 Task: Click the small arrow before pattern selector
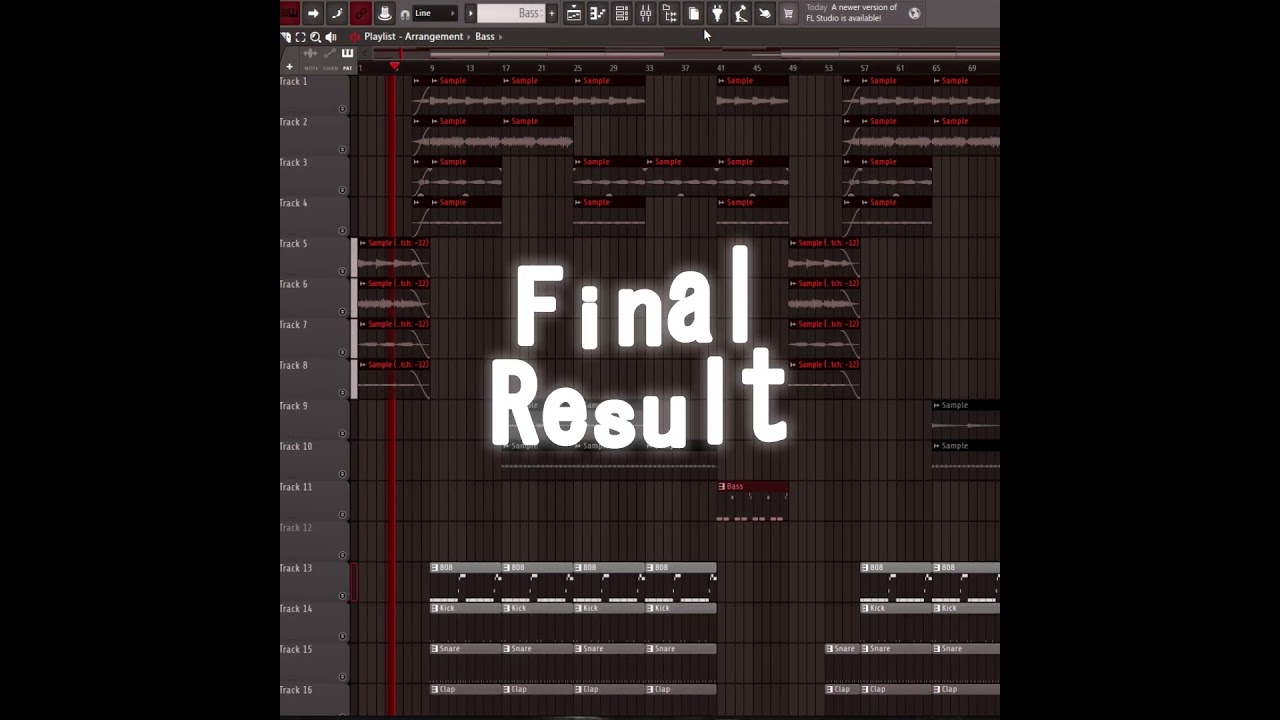(471, 13)
